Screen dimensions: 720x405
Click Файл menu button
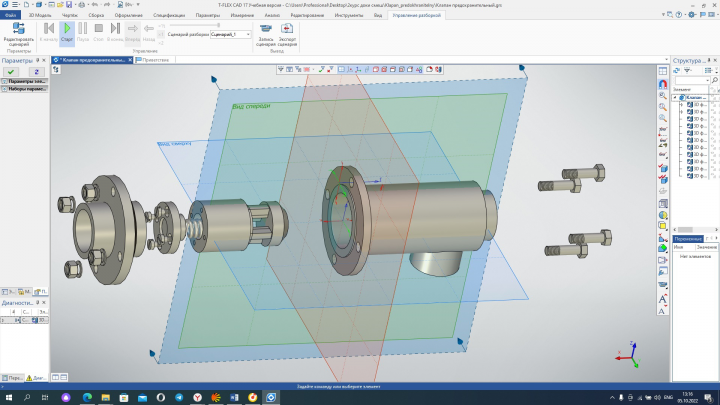click(11, 15)
